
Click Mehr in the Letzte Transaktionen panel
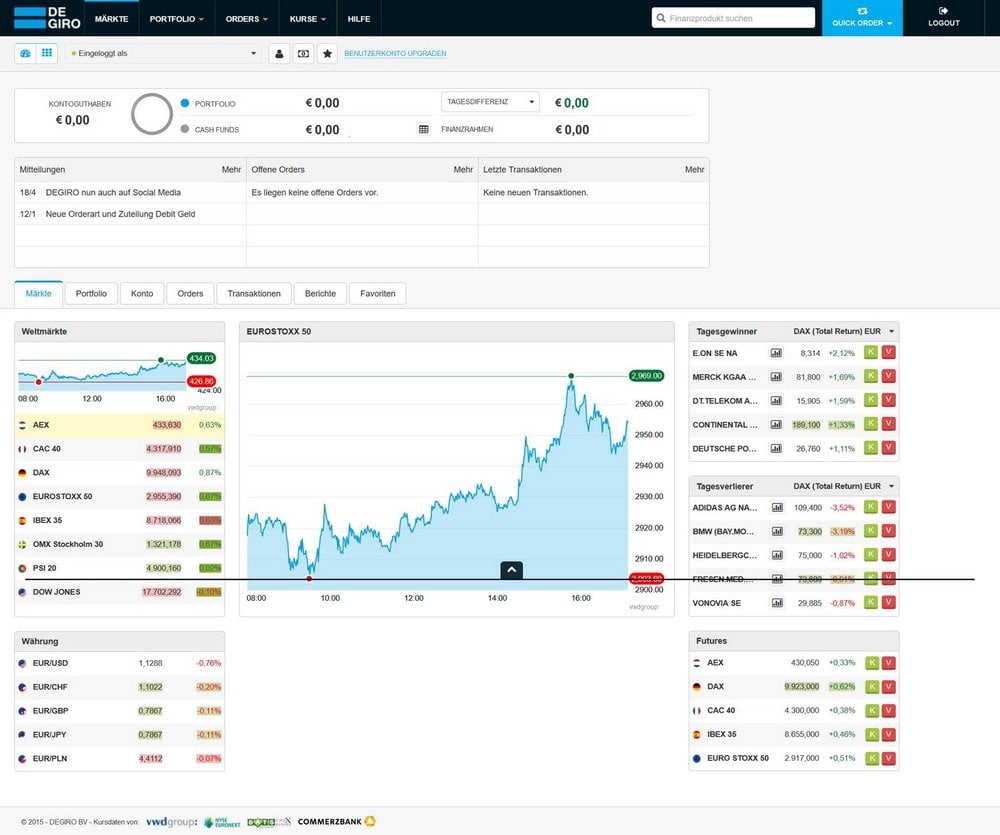pos(695,170)
